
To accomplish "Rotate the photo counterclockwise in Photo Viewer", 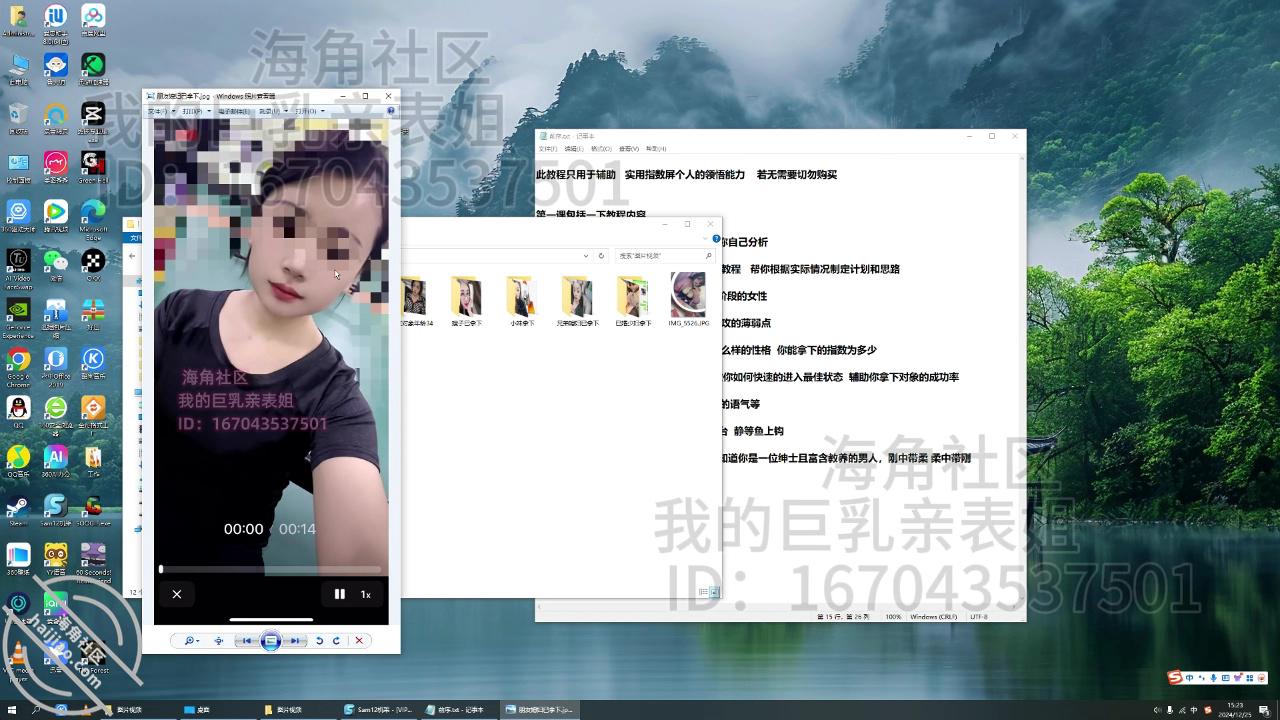I will pos(320,640).
